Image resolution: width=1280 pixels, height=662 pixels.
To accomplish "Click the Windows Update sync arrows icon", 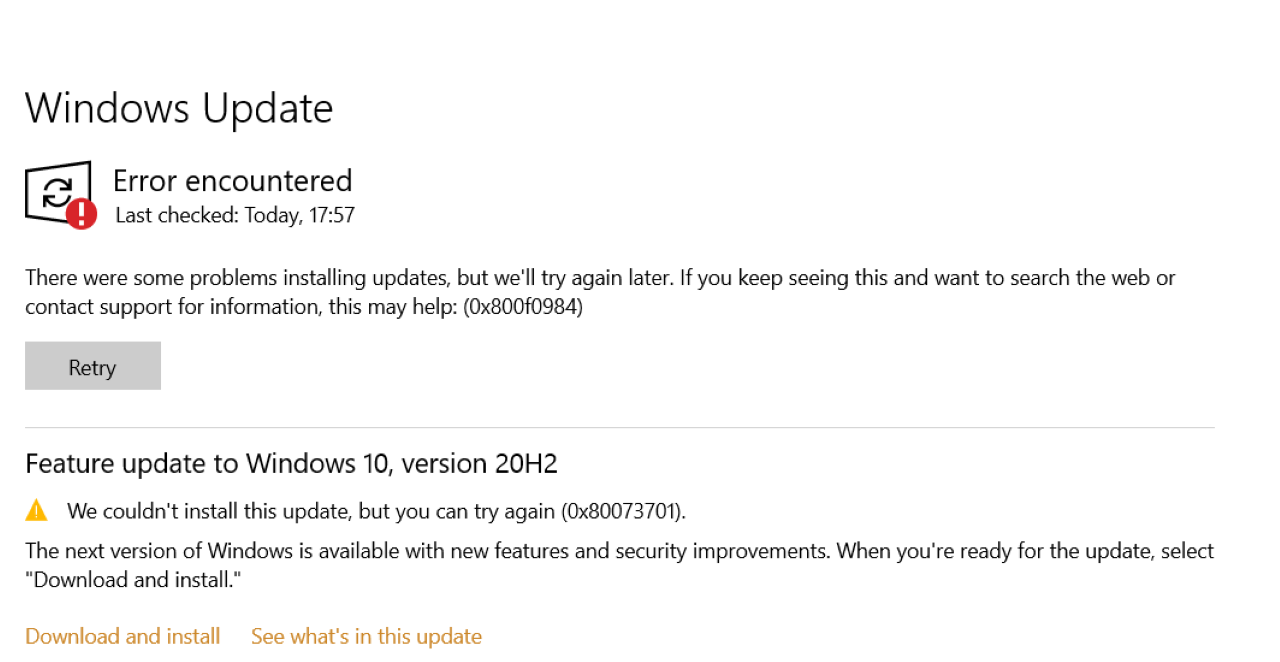I will (x=57, y=191).
